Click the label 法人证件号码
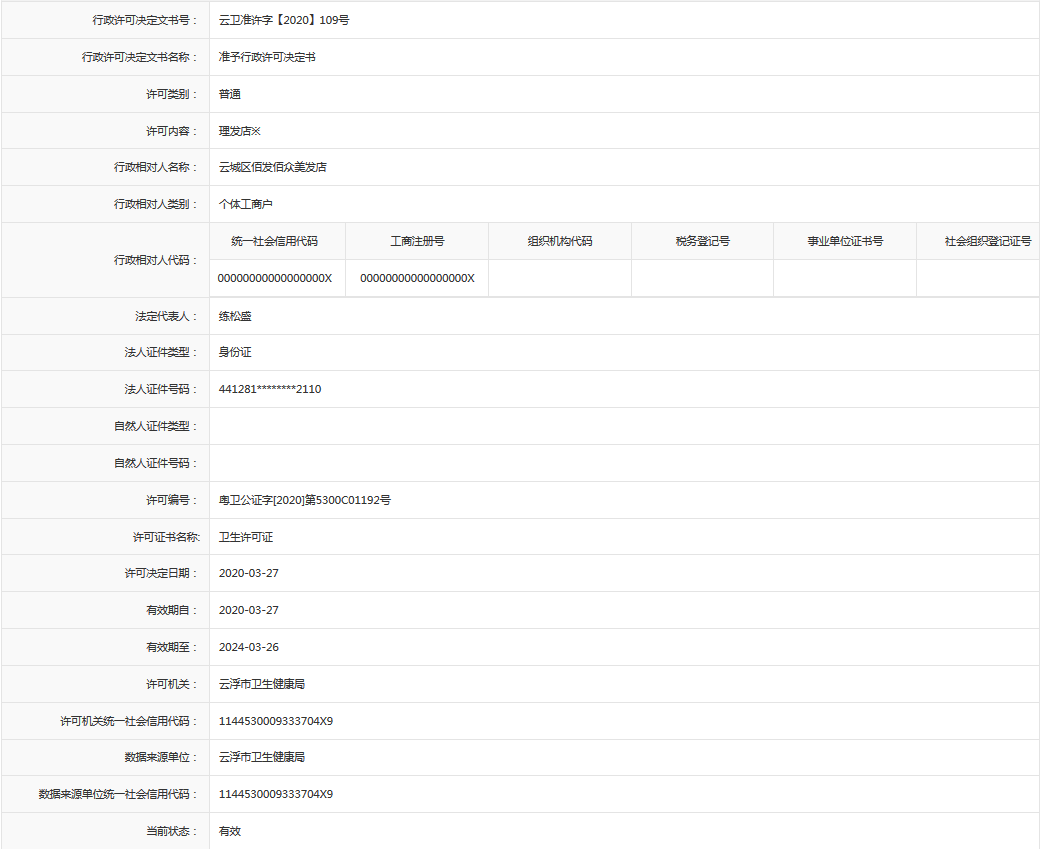The height and width of the screenshot is (849, 1041). click(161, 390)
